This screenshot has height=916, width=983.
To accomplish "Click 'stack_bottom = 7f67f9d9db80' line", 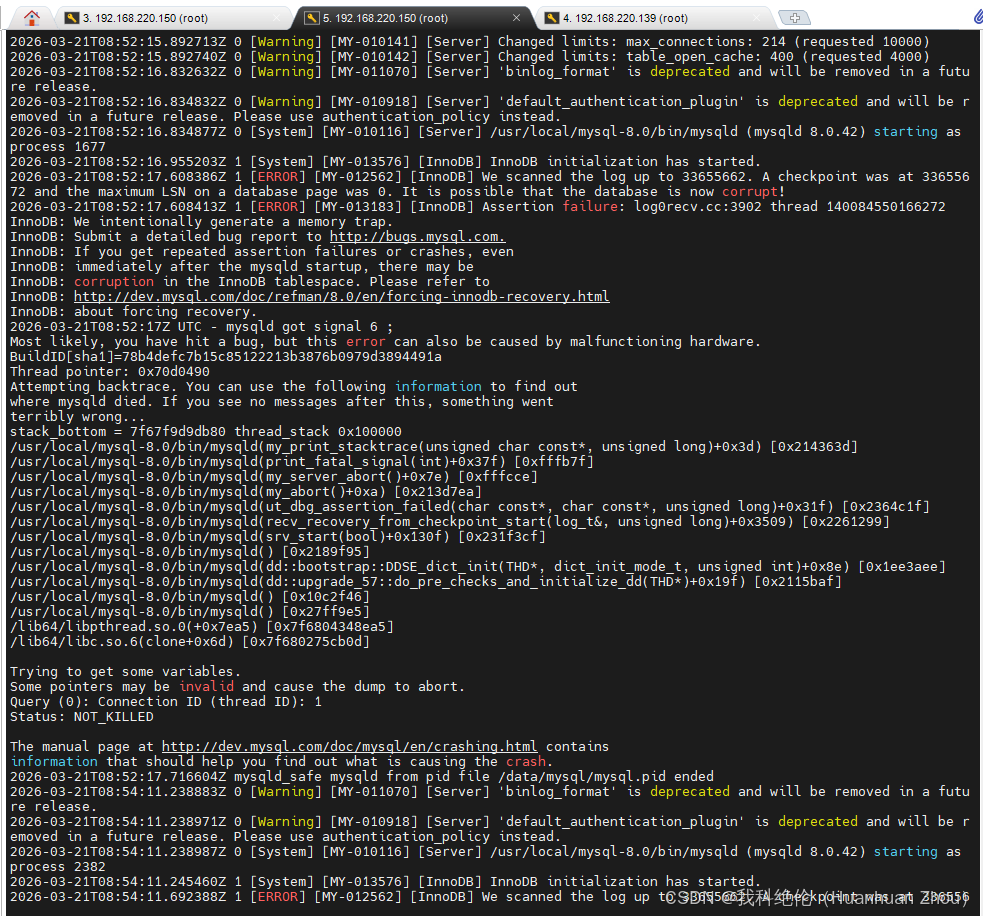I will click(206, 432).
